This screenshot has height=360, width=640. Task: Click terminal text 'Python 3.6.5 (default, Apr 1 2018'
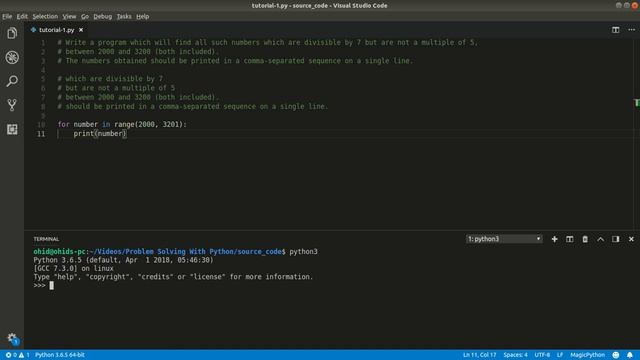[123, 260]
